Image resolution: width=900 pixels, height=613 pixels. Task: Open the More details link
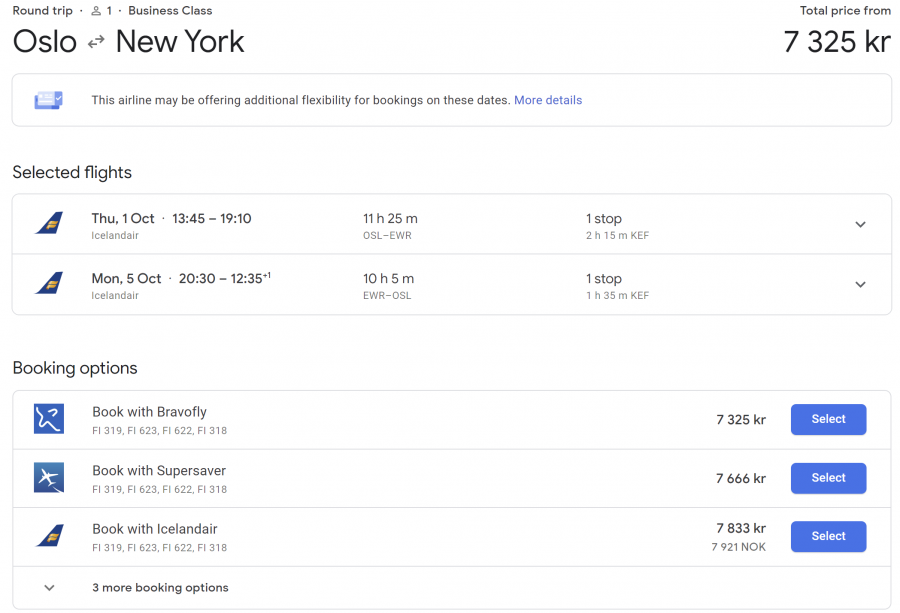click(548, 100)
